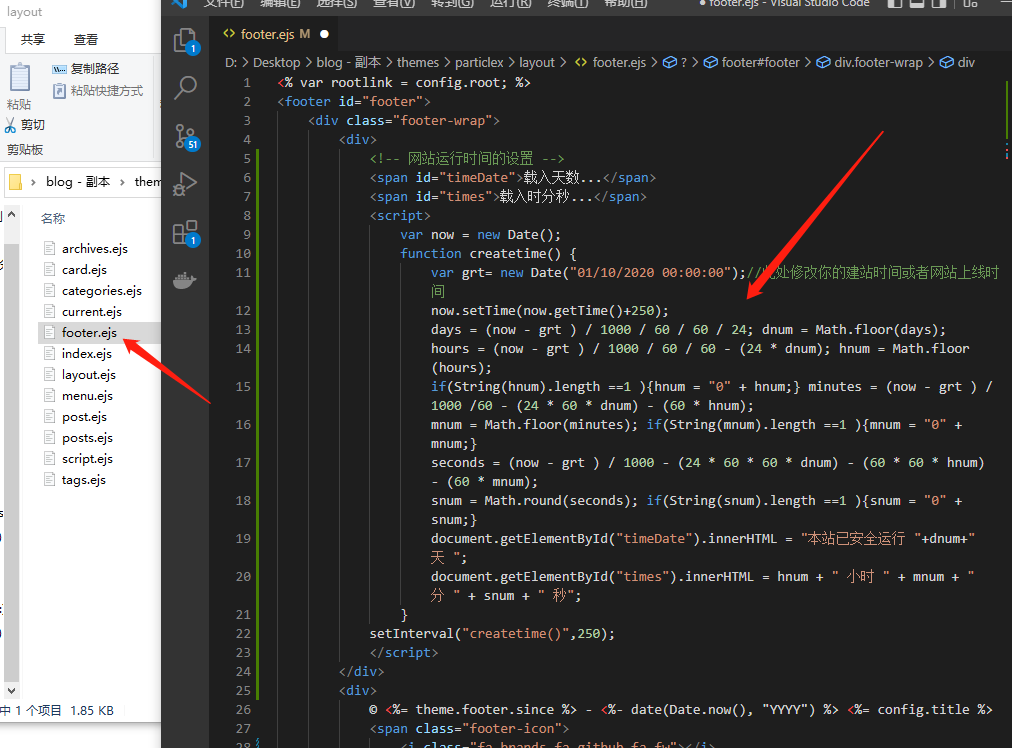Click 复制路径 in the File Explorer ribbon

[86, 68]
